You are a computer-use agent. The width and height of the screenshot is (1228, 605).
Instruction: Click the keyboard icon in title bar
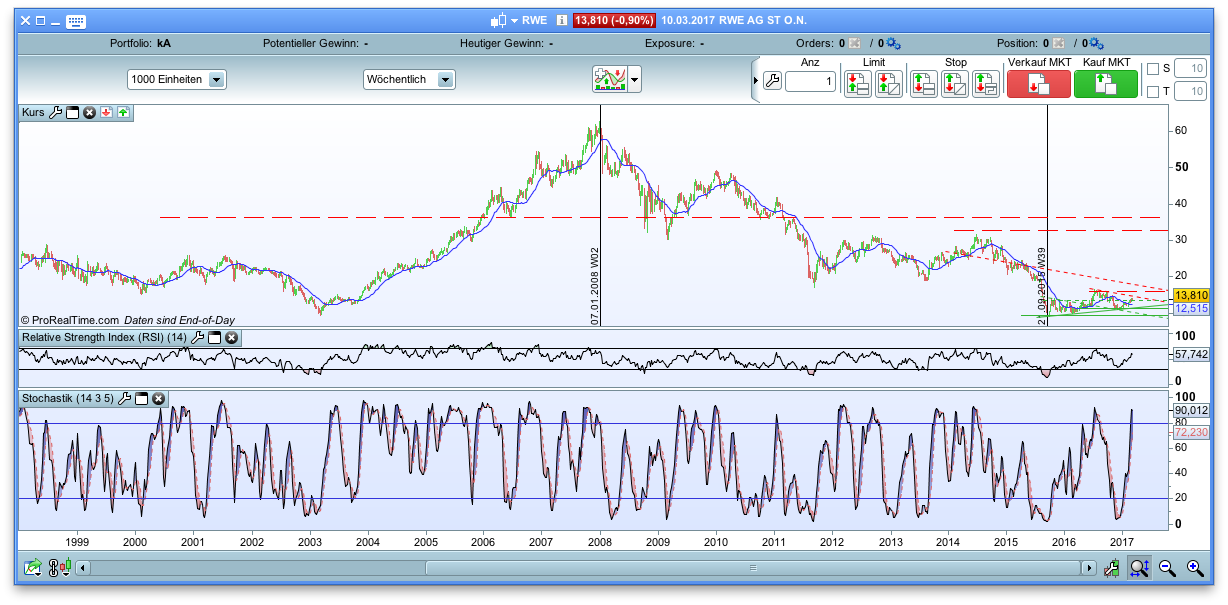tap(75, 21)
